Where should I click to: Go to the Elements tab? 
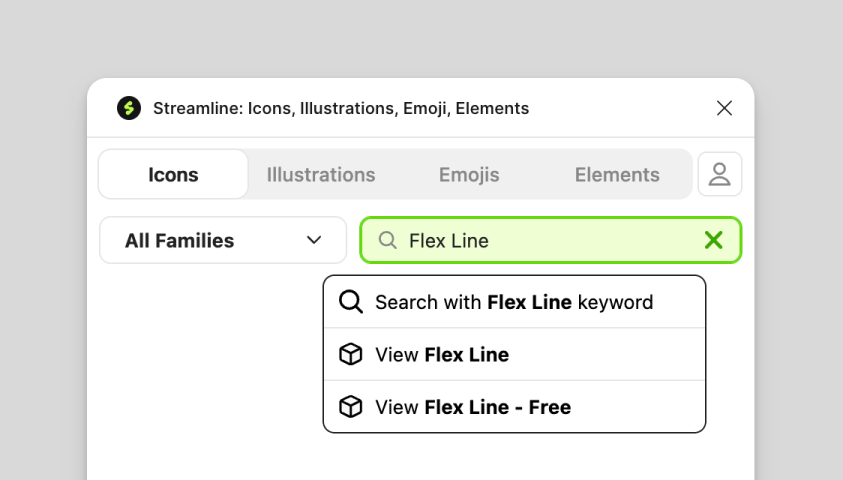point(617,175)
